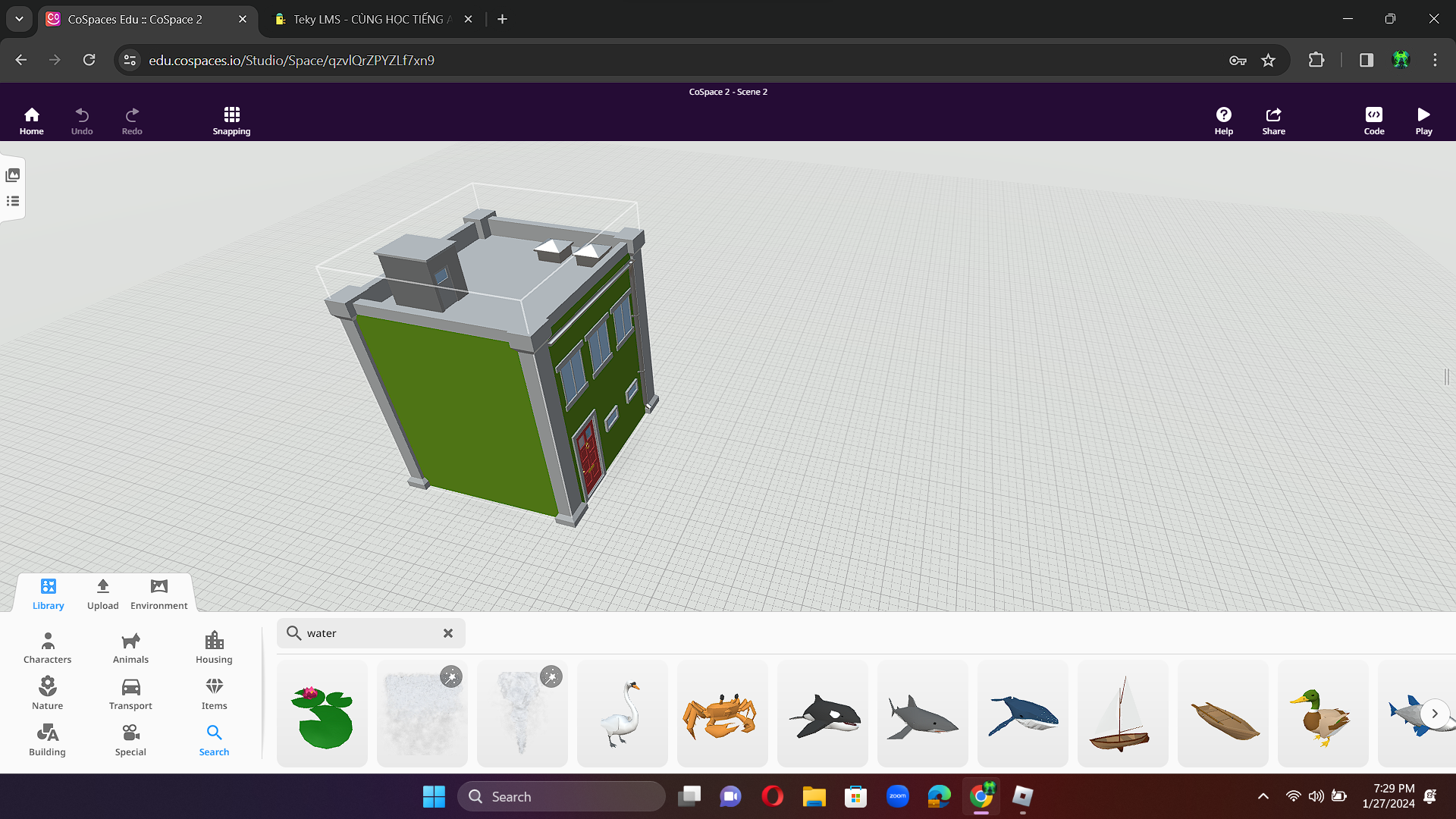The height and width of the screenshot is (819, 1456).
Task: Switch to the Upload tab
Action: click(103, 595)
